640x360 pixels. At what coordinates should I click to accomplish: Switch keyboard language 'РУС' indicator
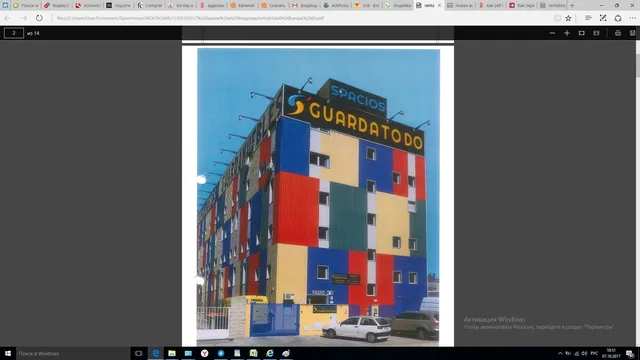coord(594,353)
